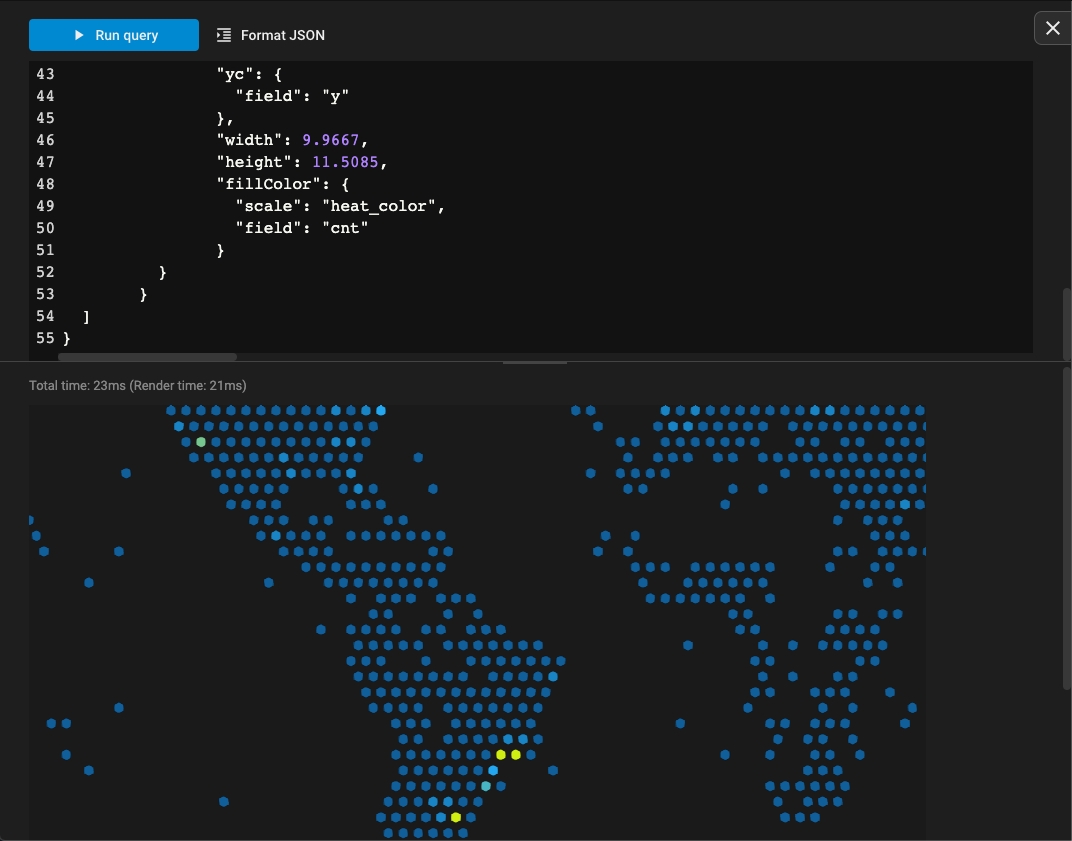The height and width of the screenshot is (841, 1072).
Task: Click the "Total time: 23ms" status text
Action: coord(77,386)
